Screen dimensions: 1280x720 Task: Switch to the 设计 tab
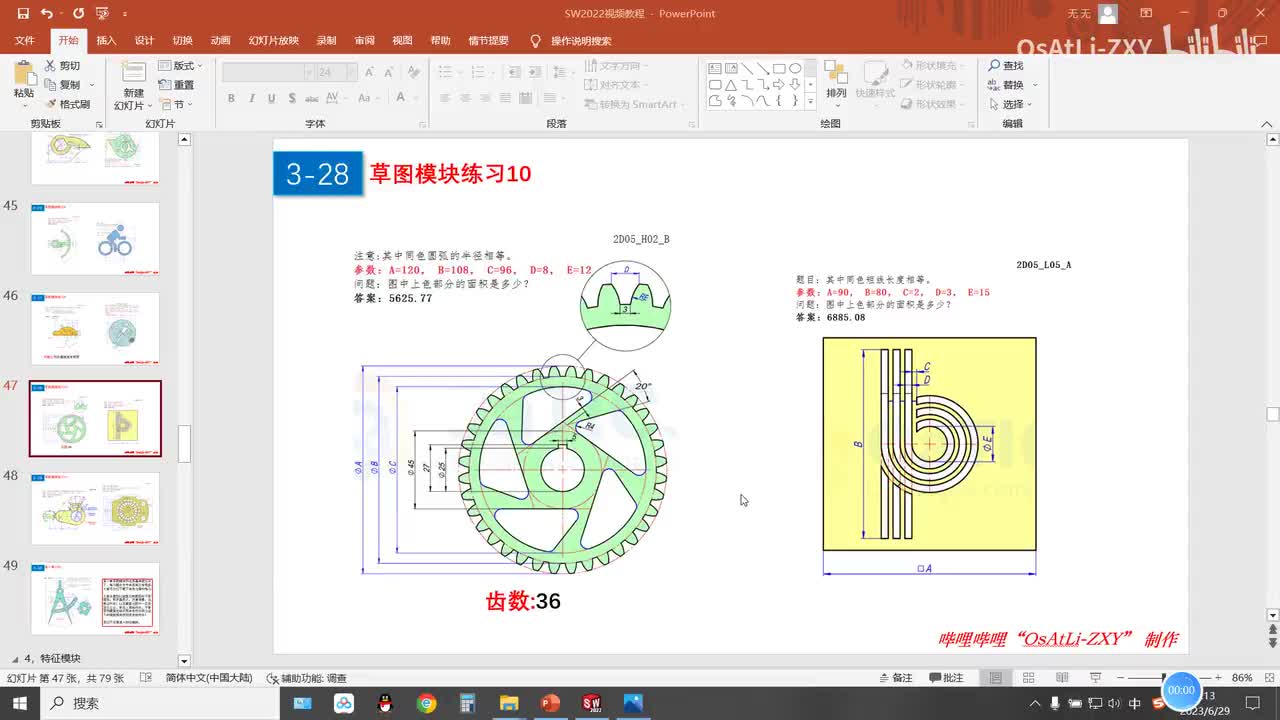click(x=144, y=41)
